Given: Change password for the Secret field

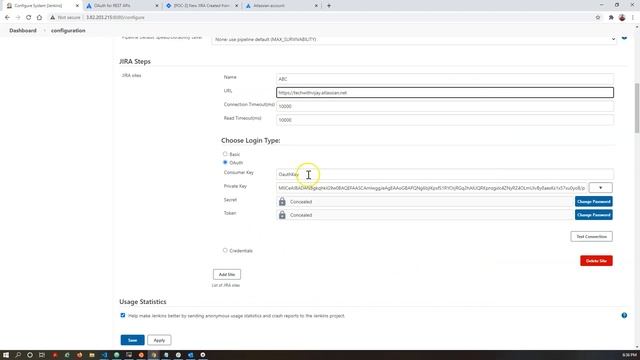Looking at the screenshot, I should pyautogui.click(x=593, y=202).
